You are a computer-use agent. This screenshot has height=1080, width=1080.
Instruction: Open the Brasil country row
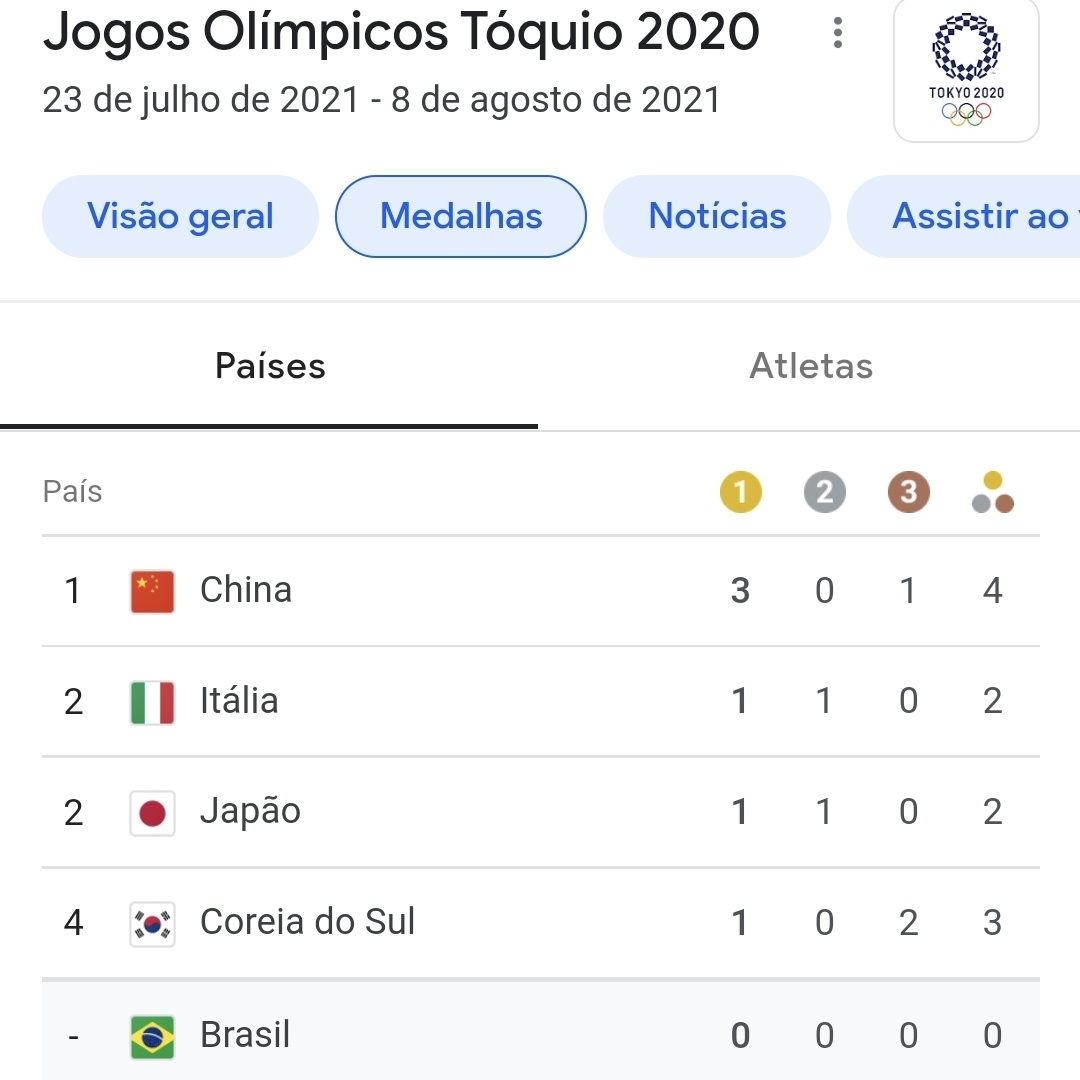point(541,1031)
